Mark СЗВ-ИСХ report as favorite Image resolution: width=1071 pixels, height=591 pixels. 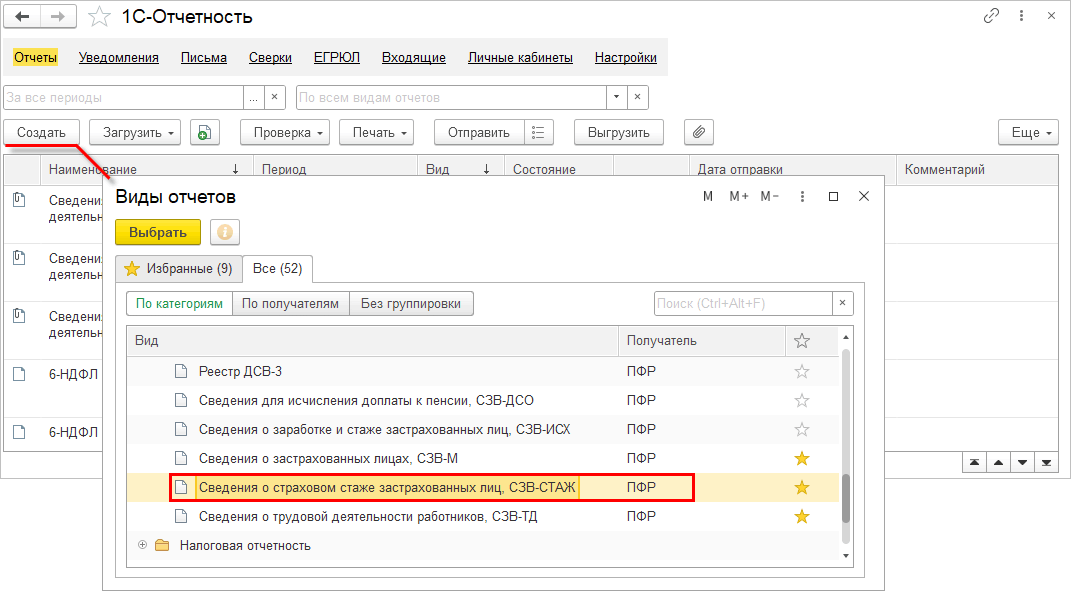(802, 430)
